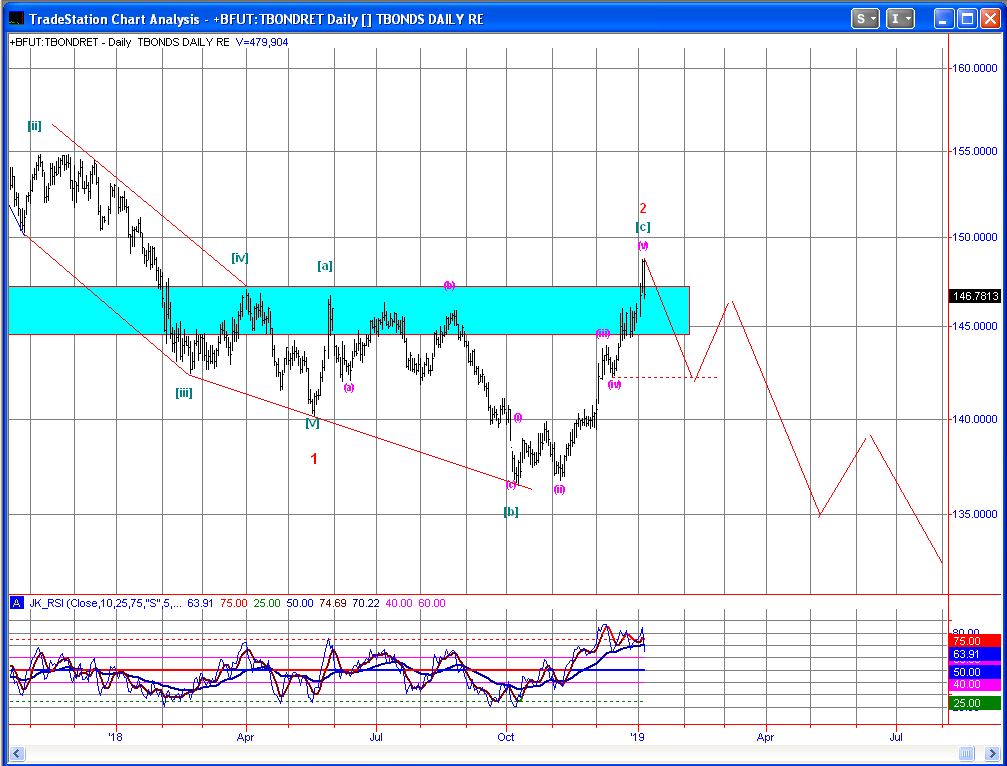Click the V=479,904 volume readout
The image size is (1007, 766).
click(262, 42)
